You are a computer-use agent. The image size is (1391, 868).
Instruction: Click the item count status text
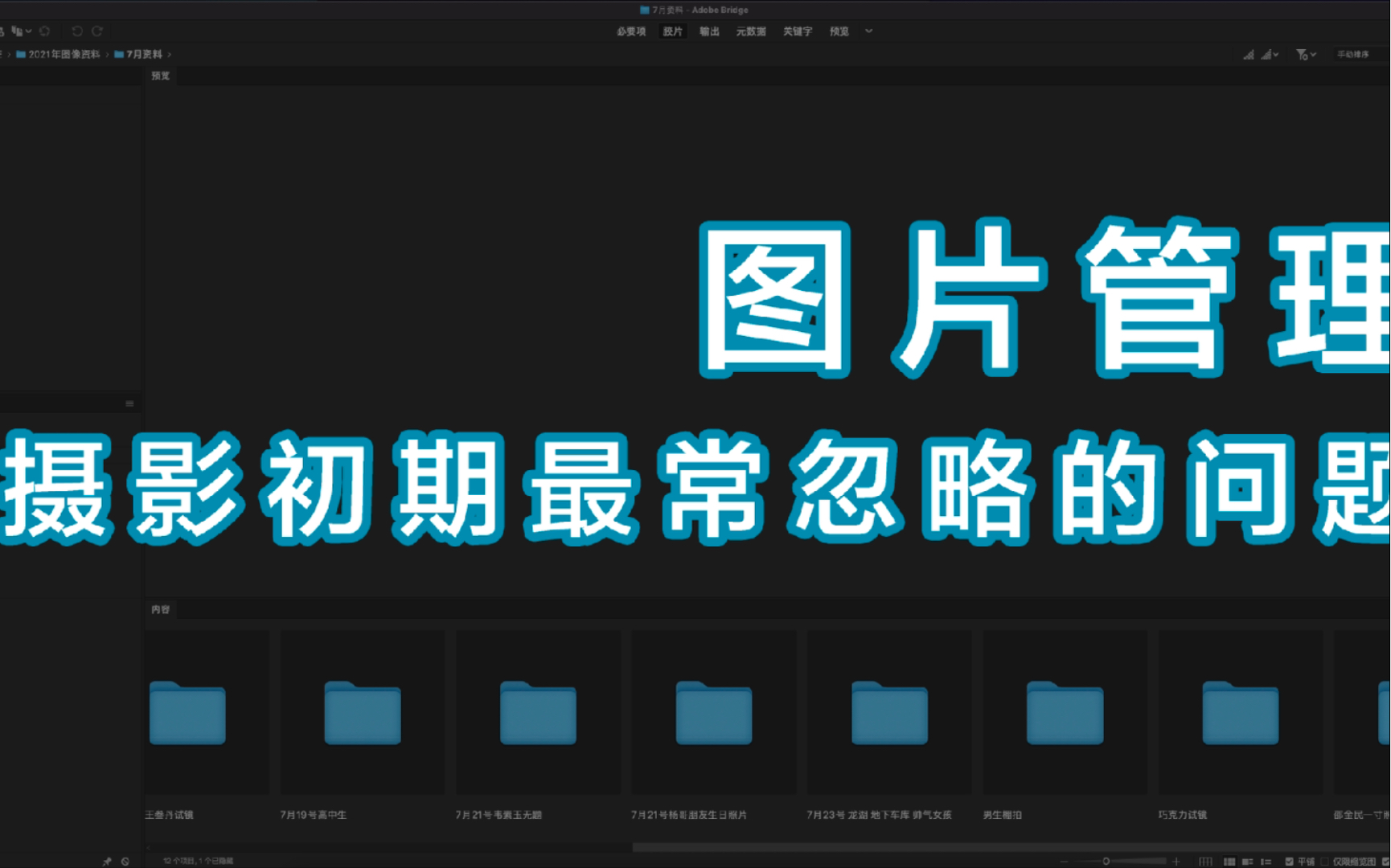[199, 861]
